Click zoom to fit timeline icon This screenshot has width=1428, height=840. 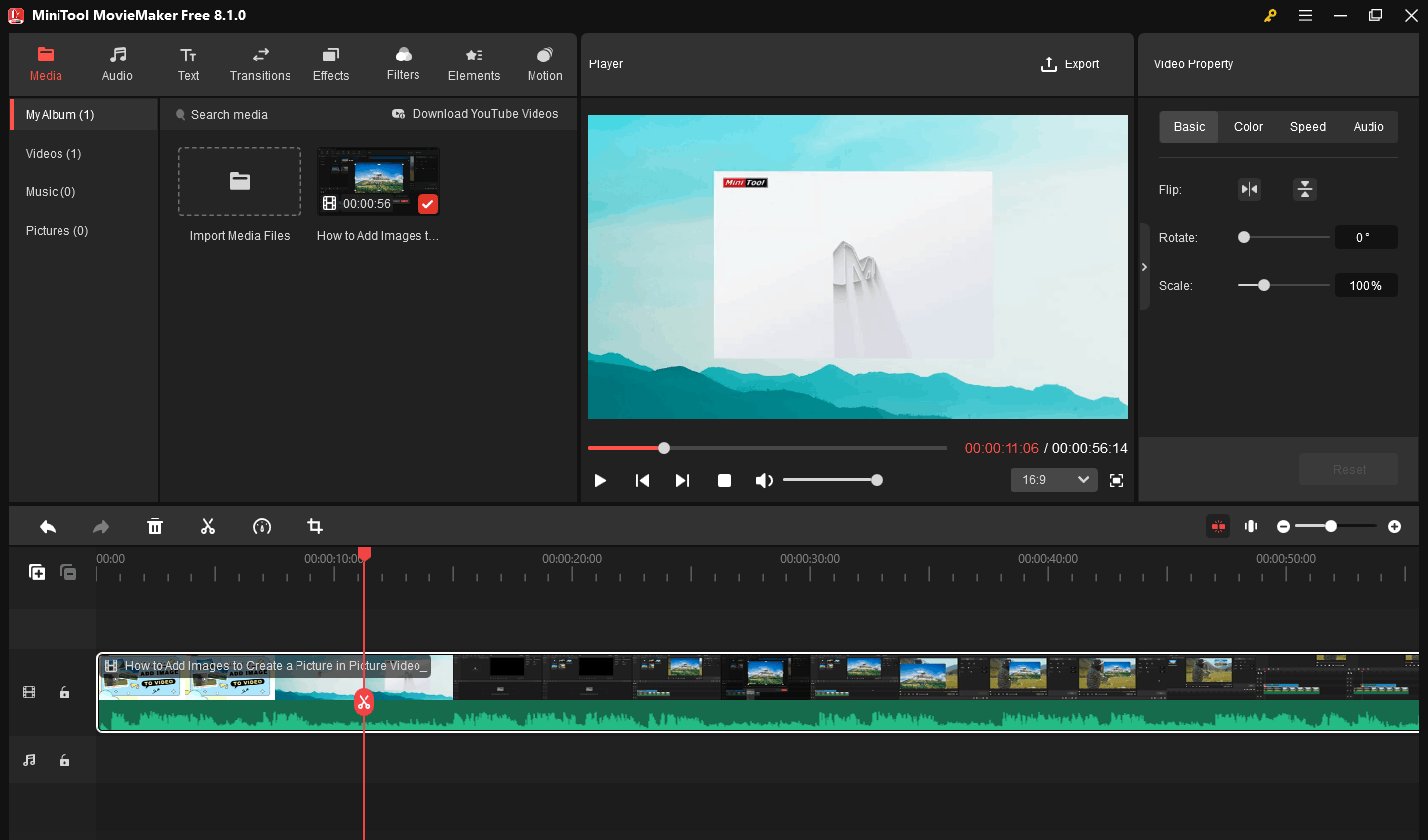pyautogui.click(x=1251, y=526)
